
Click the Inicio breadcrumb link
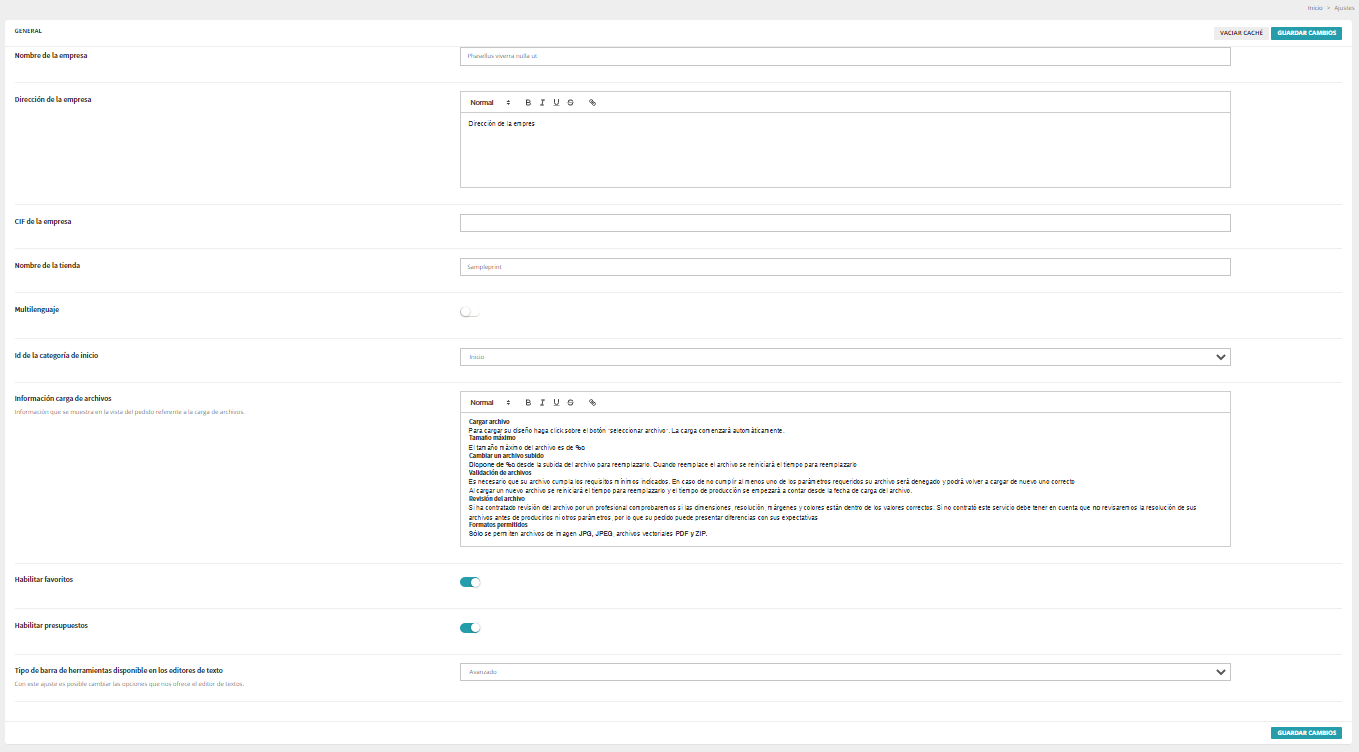[x=1314, y=8]
